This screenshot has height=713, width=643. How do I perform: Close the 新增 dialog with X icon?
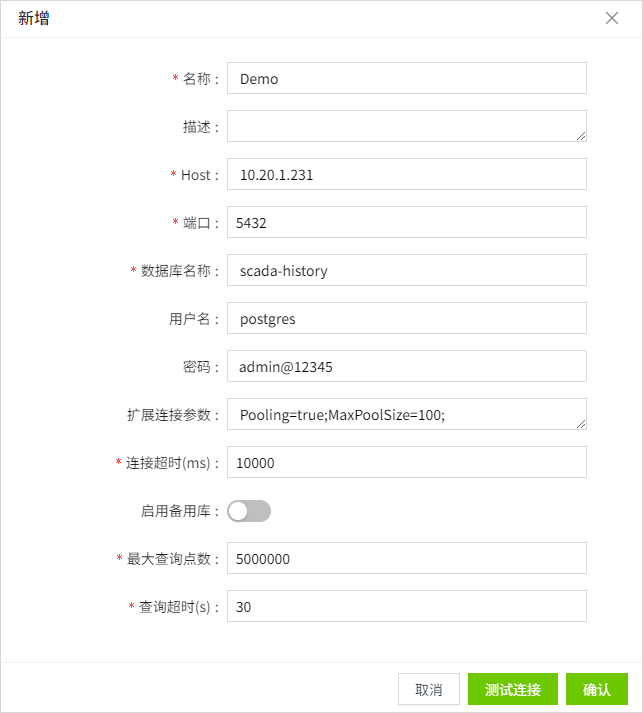[612, 18]
